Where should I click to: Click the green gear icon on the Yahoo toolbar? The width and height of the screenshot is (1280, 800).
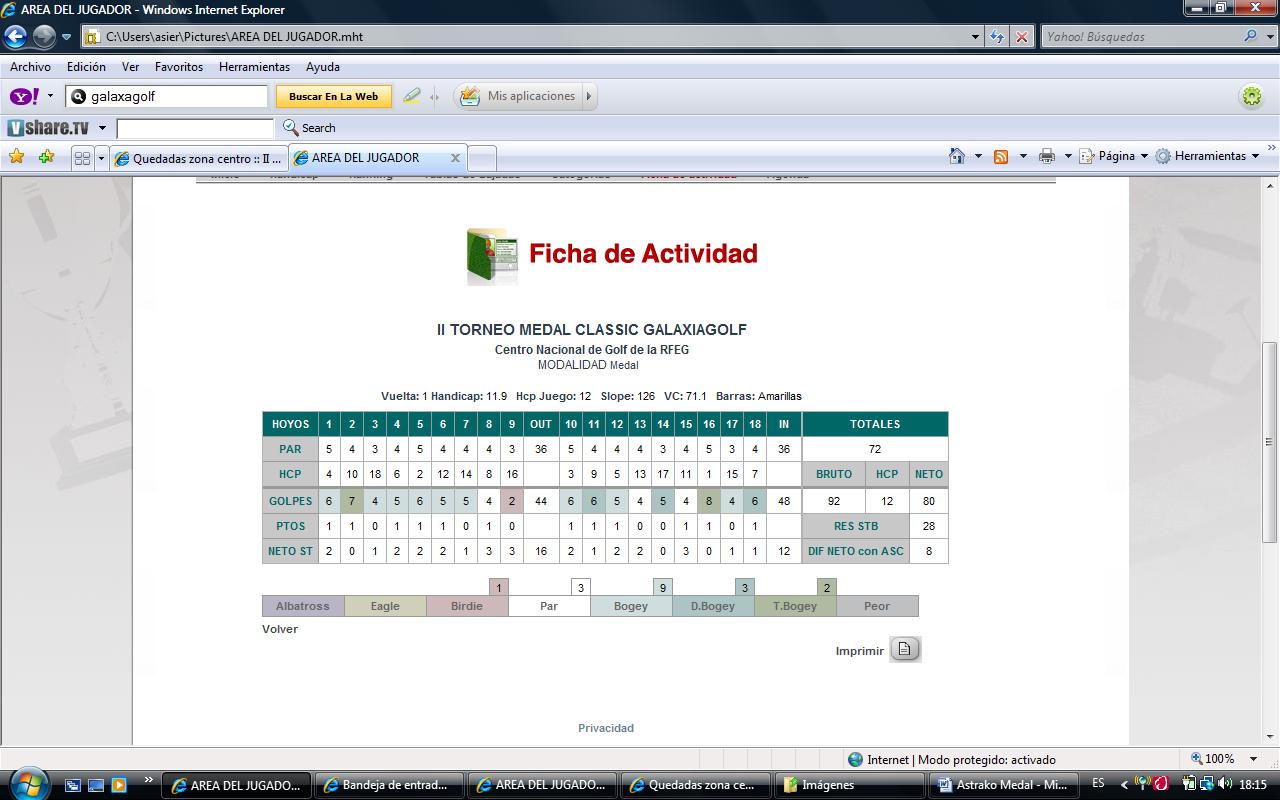(x=1251, y=97)
